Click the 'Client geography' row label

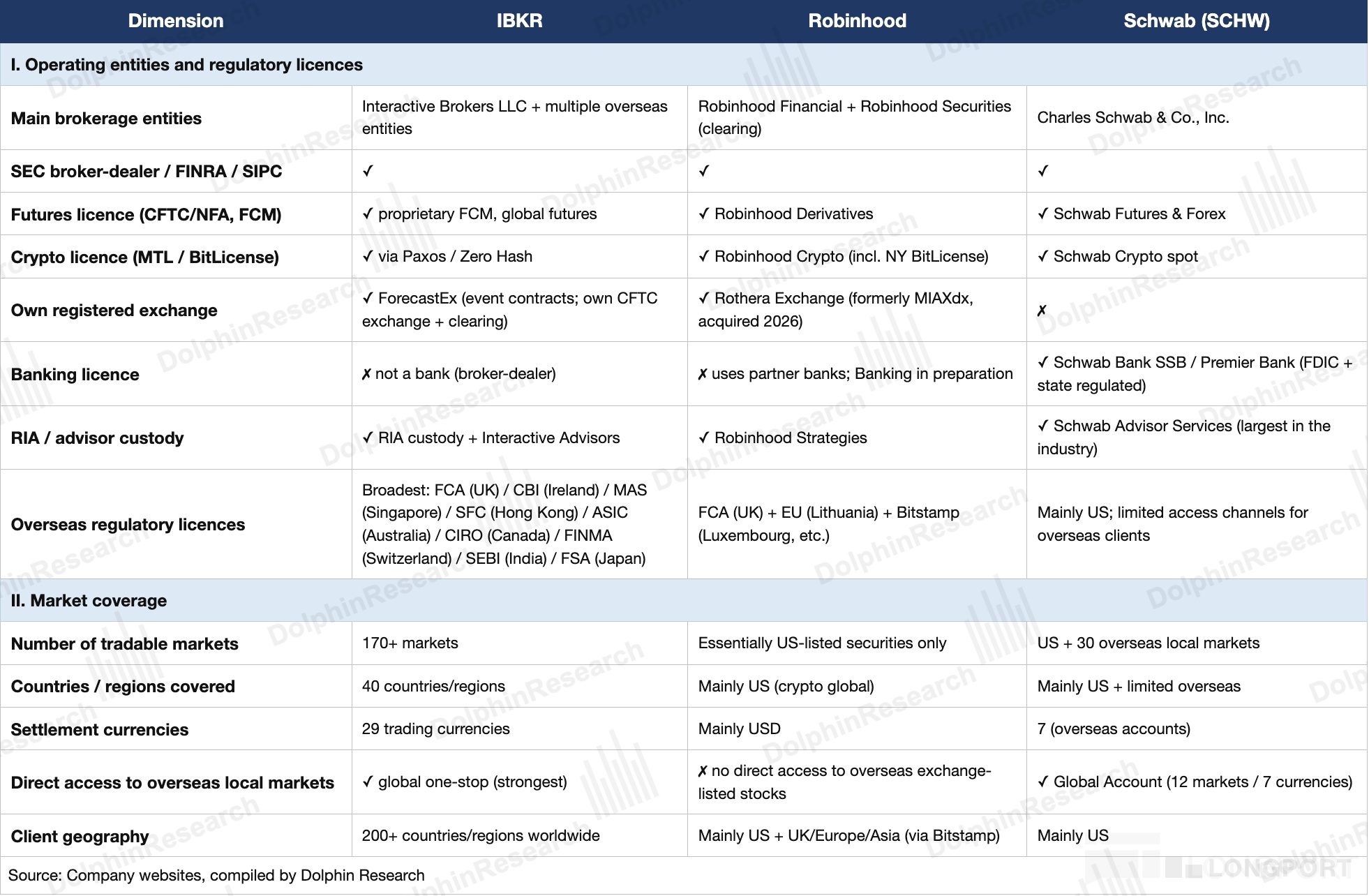click(x=80, y=837)
